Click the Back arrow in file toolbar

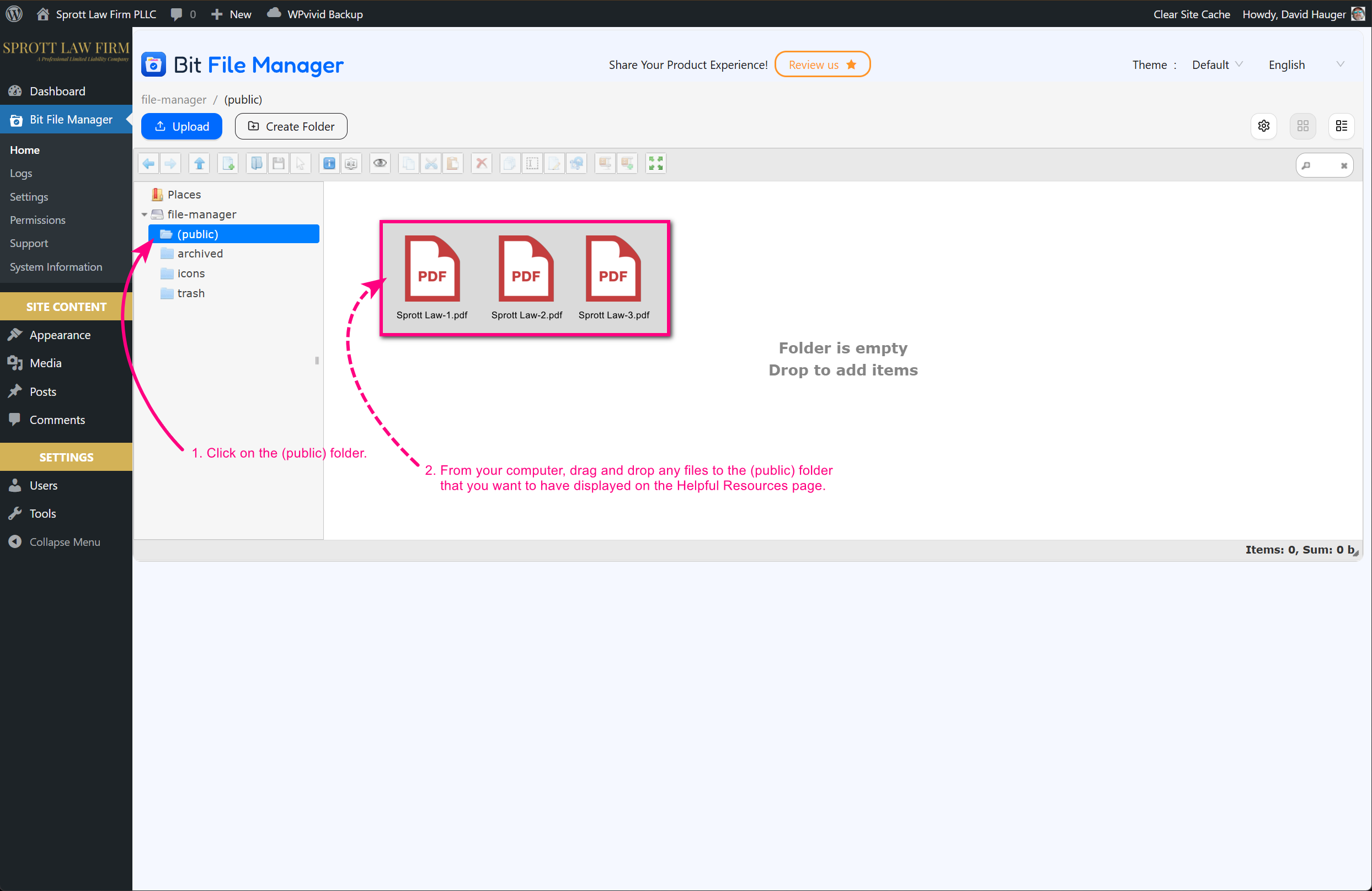coord(149,164)
